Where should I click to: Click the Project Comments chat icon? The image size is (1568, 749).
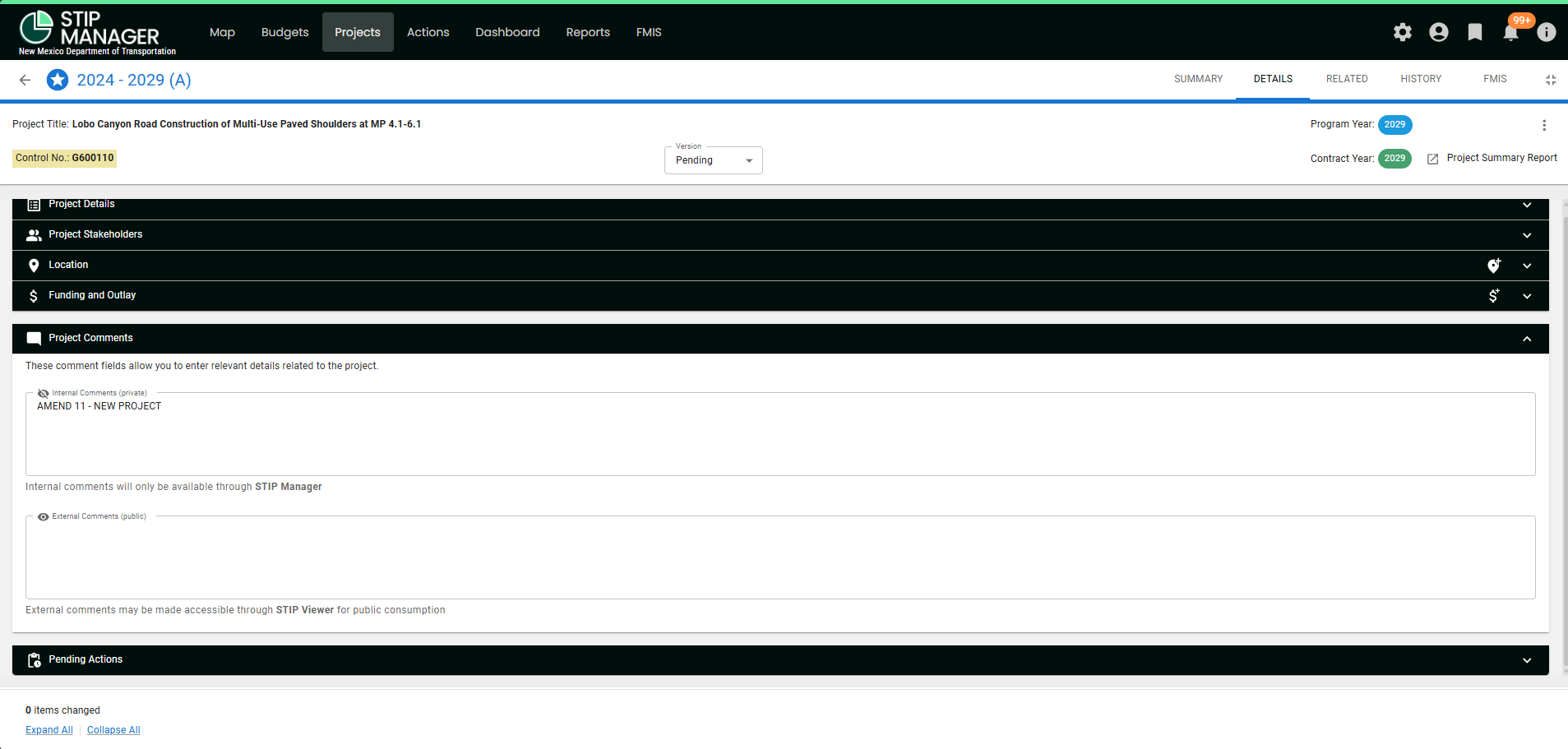34,339
